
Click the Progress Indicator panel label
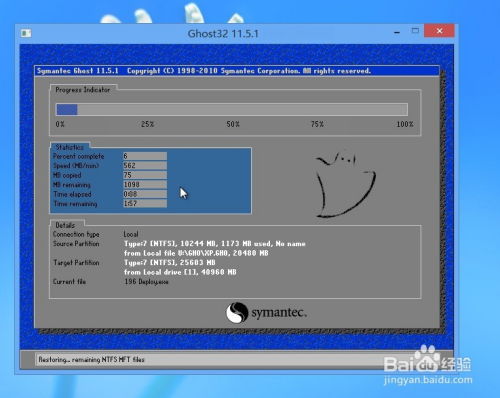click(x=83, y=90)
